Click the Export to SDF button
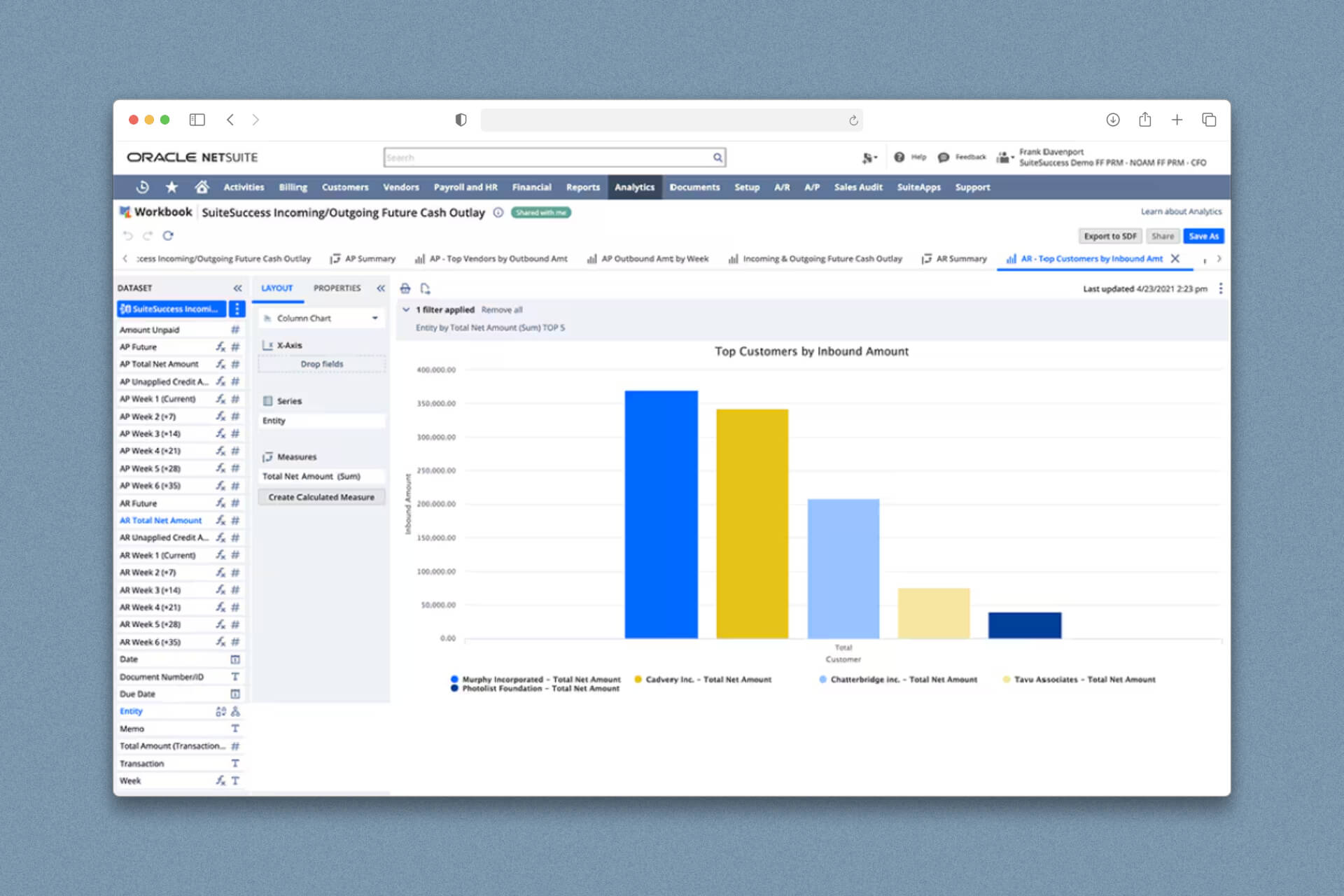The image size is (1344, 896). coord(1110,237)
